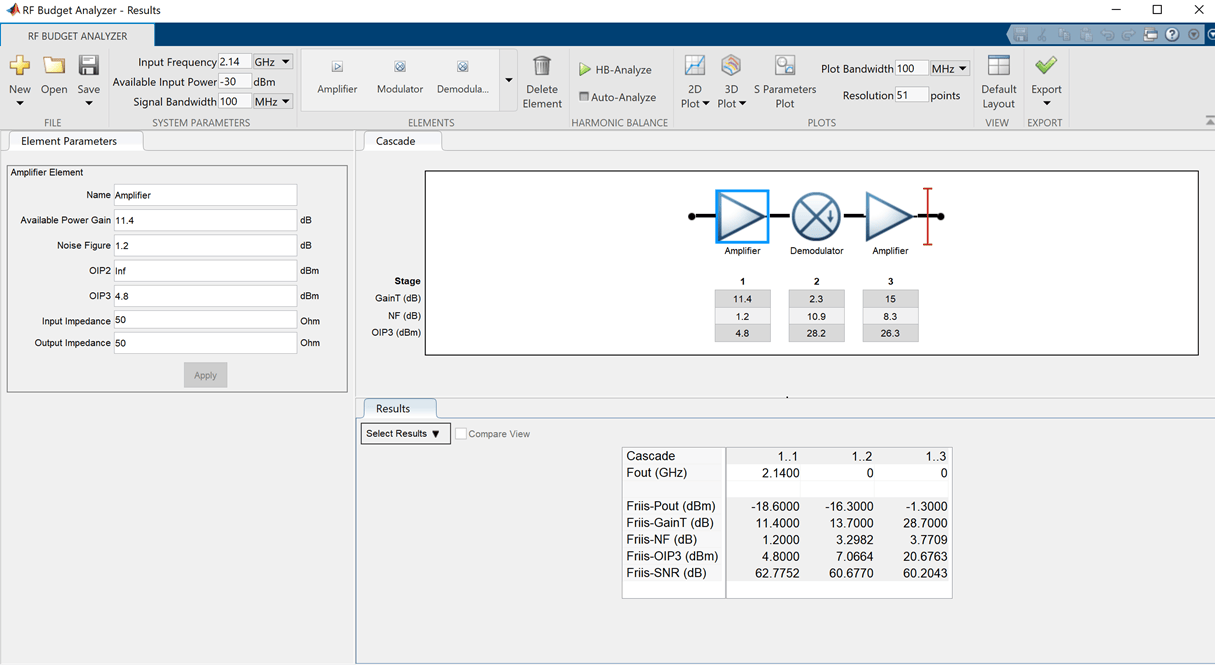Viewport: 1215px width, 665px height.
Task: Open a saved file with Open icon
Action: click(x=54, y=66)
